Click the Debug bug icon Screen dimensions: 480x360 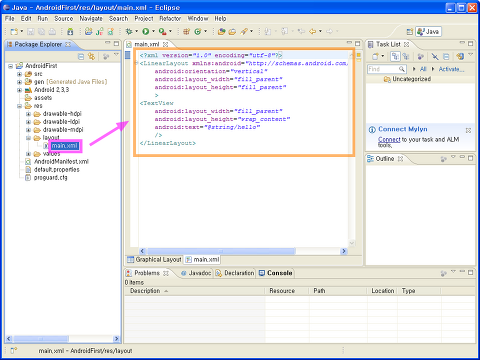click(129, 31)
